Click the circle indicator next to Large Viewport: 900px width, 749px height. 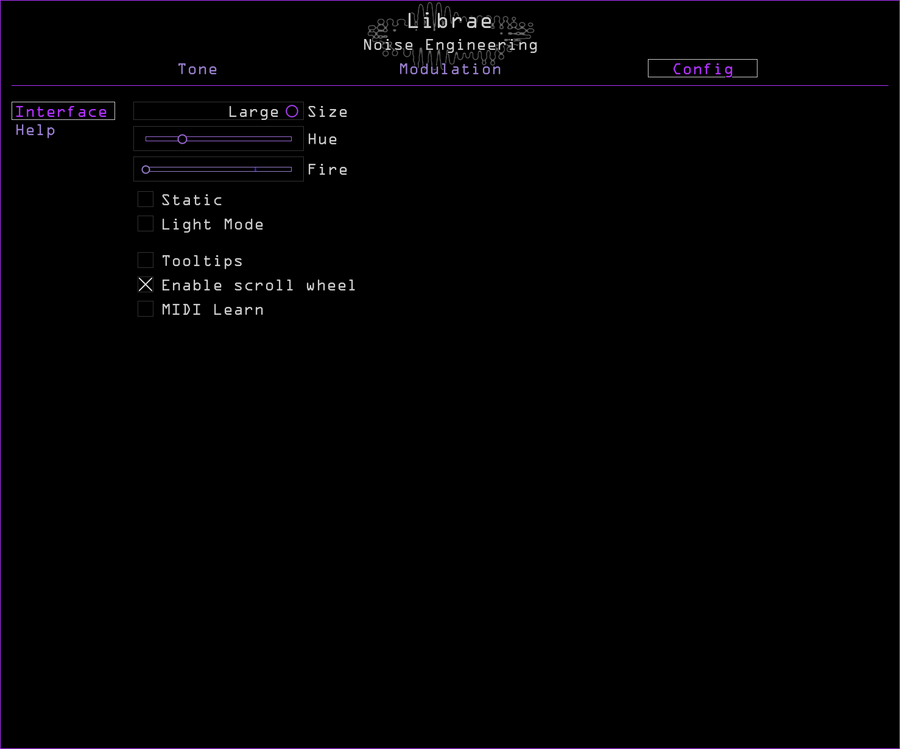click(x=291, y=111)
